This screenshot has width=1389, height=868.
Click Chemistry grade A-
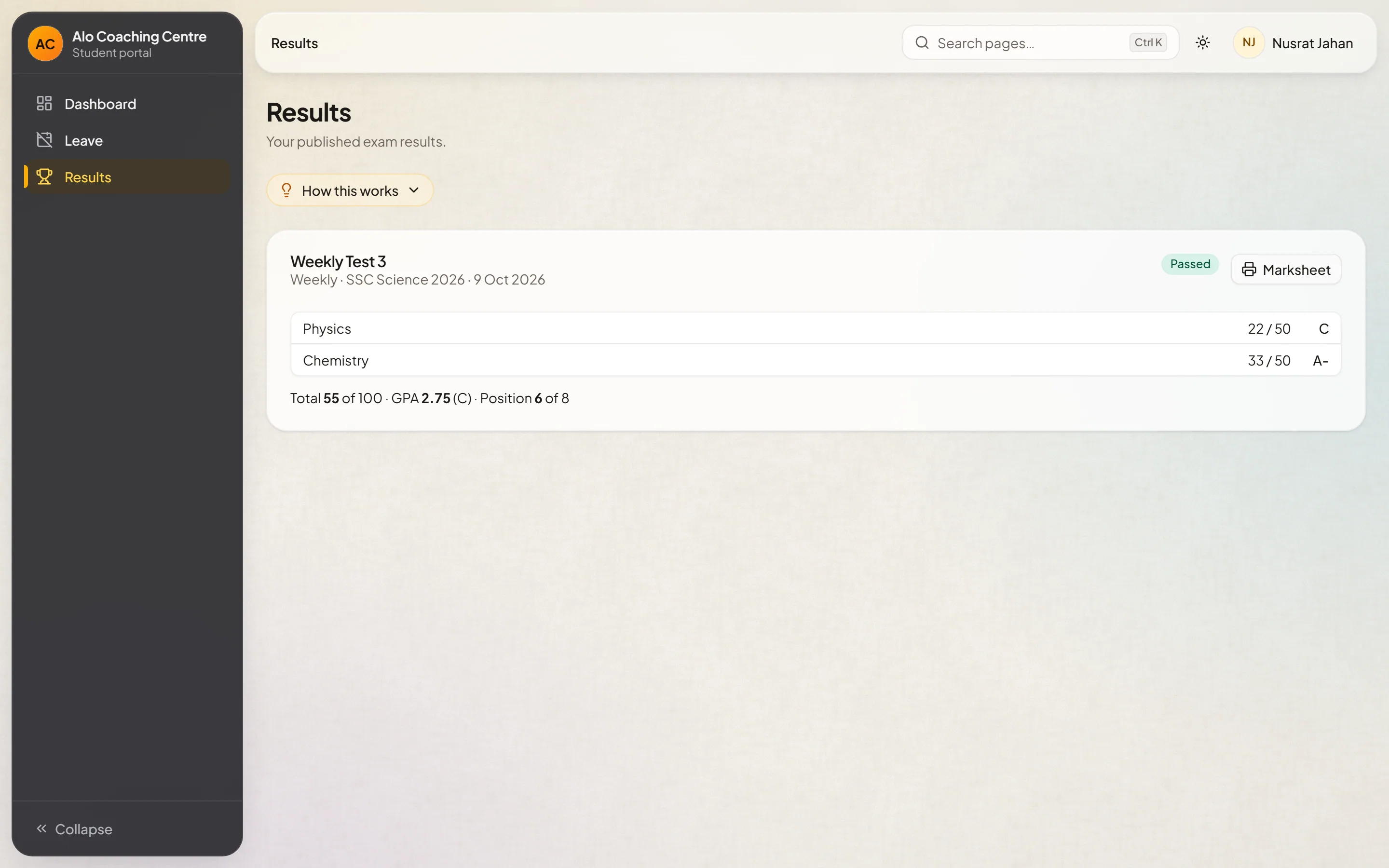coord(1321,361)
